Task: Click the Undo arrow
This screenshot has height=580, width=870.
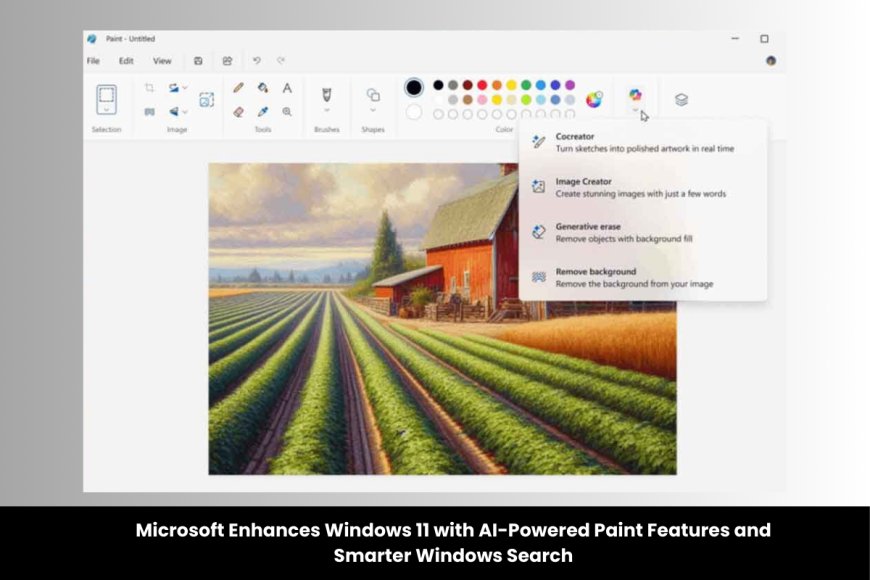Action: [256, 60]
